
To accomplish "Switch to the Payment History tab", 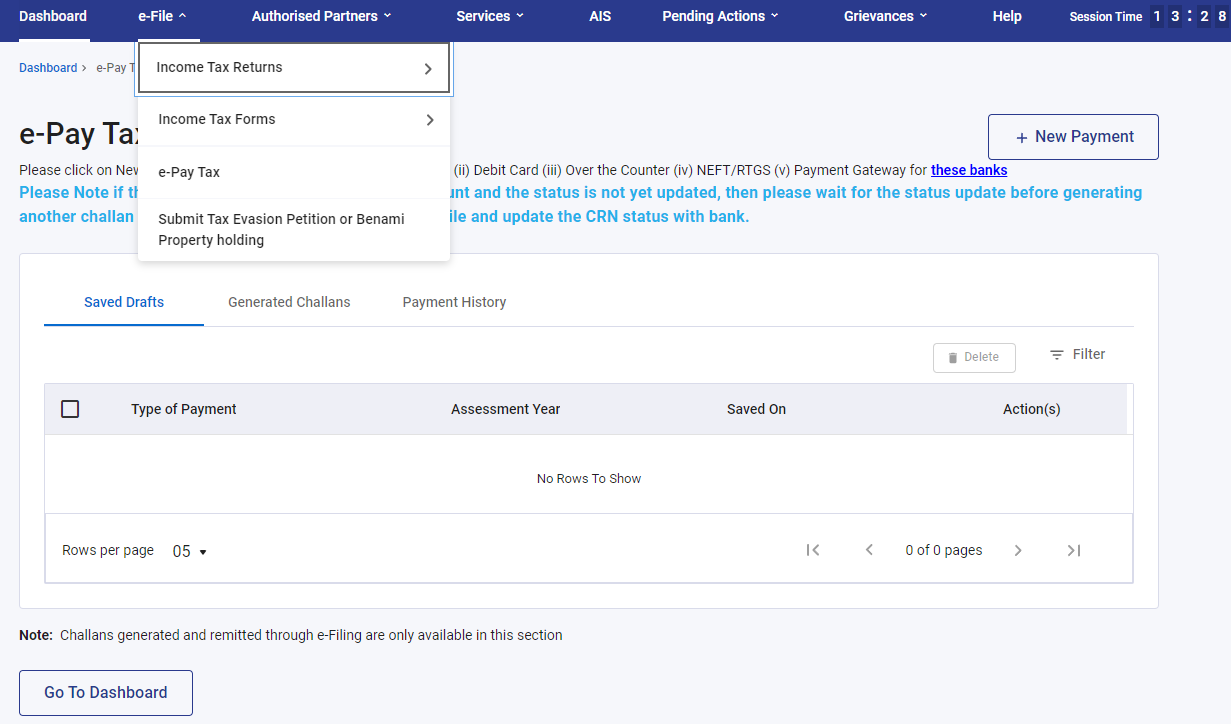I will pyautogui.click(x=454, y=302).
